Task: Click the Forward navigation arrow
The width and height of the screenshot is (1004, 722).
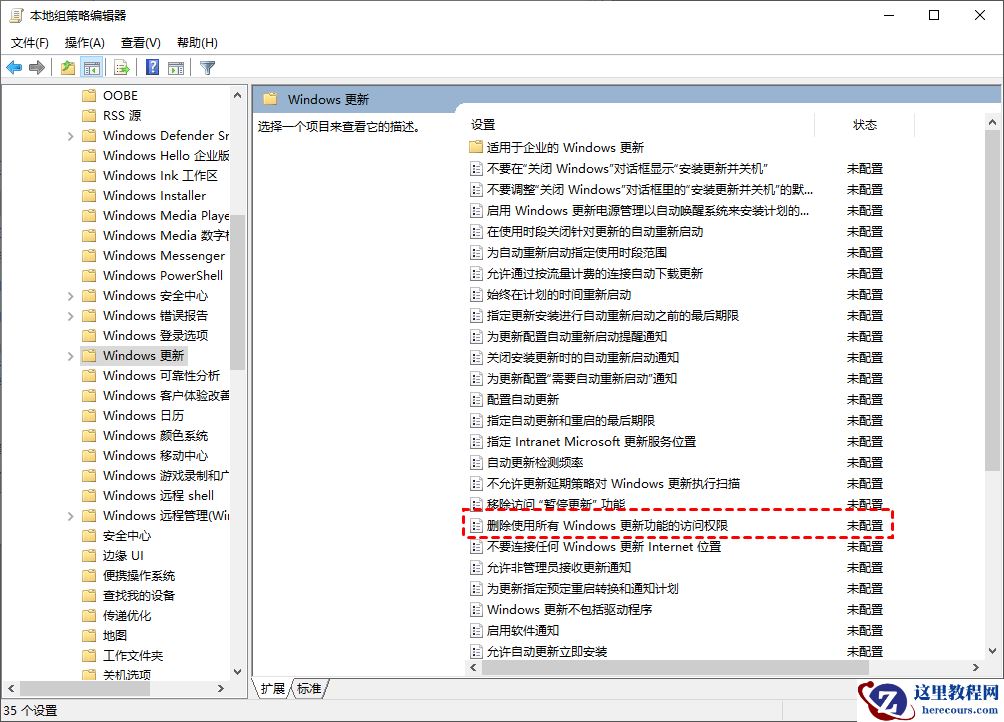Action: [x=36, y=67]
